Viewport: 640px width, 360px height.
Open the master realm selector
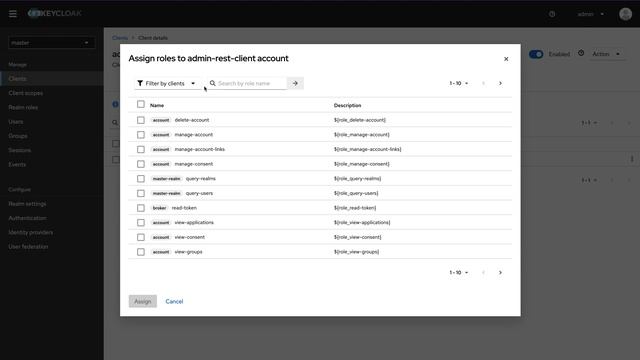(x=51, y=42)
